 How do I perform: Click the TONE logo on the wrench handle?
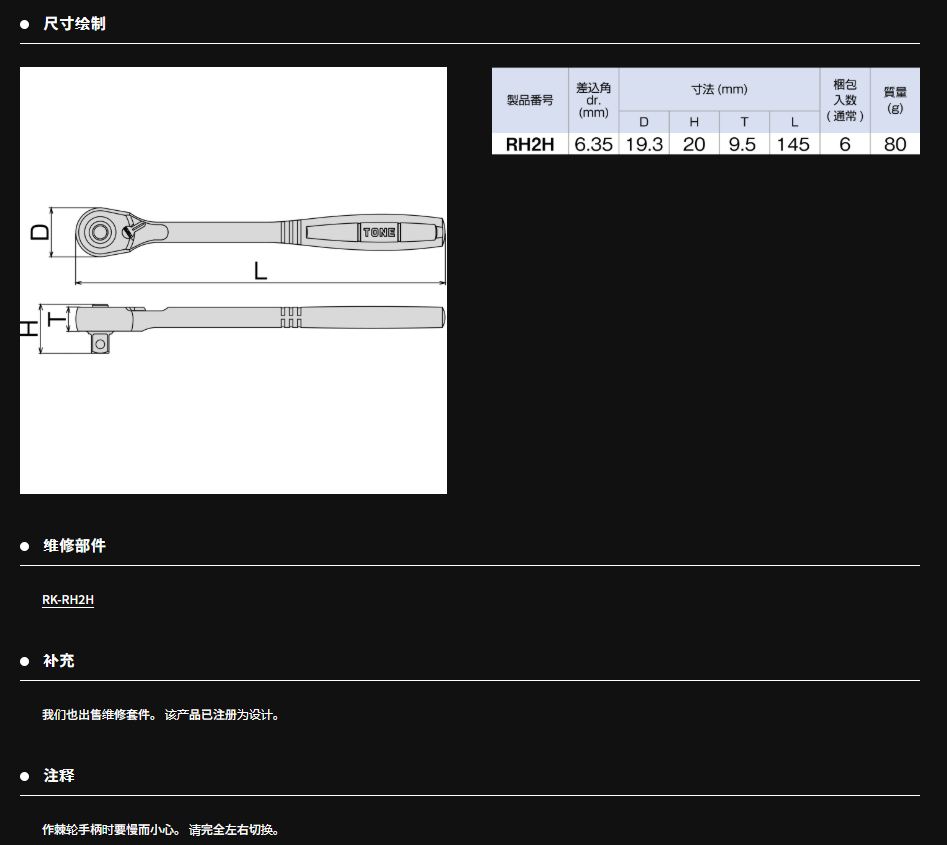tap(379, 232)
